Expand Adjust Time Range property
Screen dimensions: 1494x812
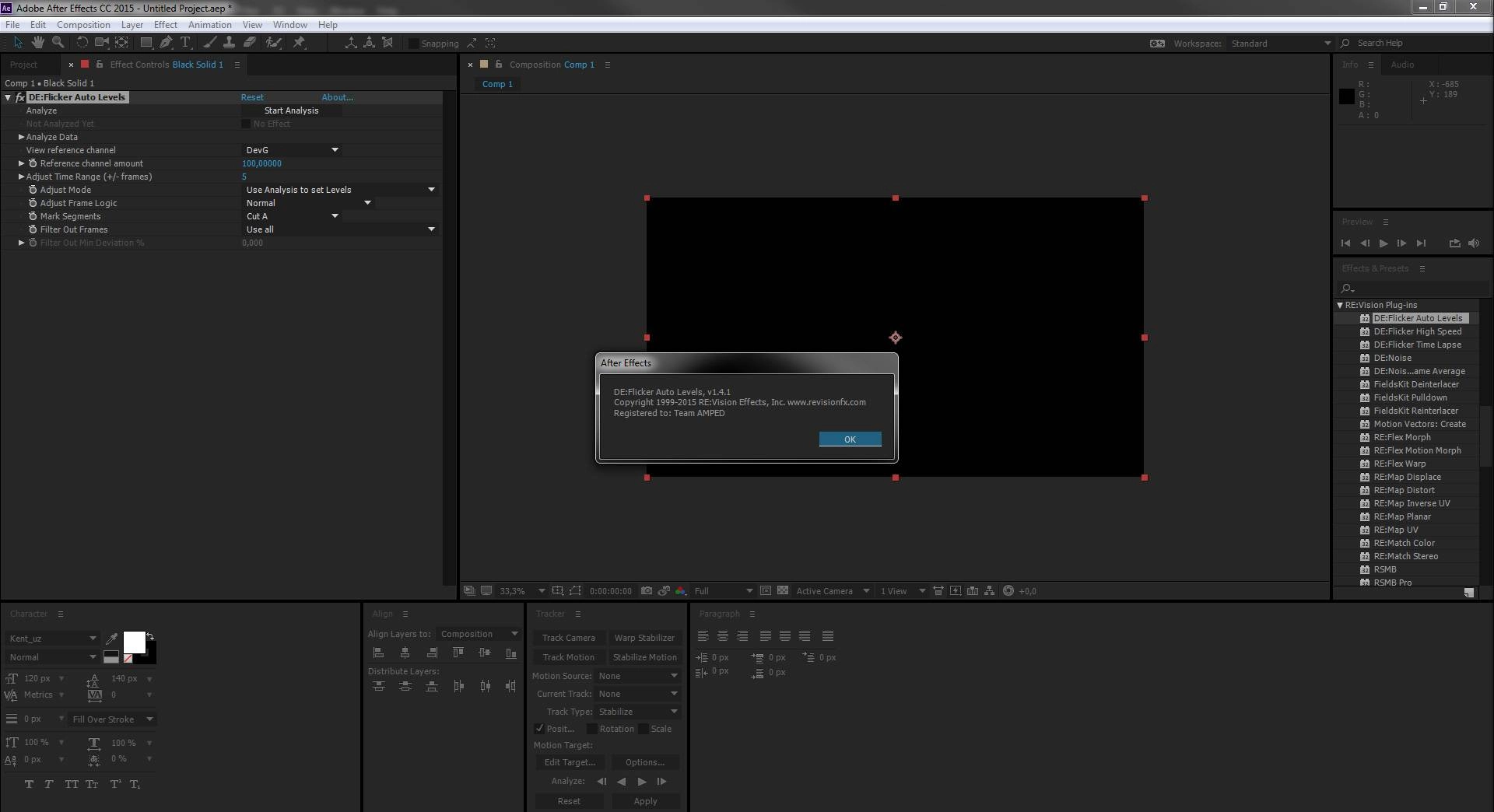point(22,177)
